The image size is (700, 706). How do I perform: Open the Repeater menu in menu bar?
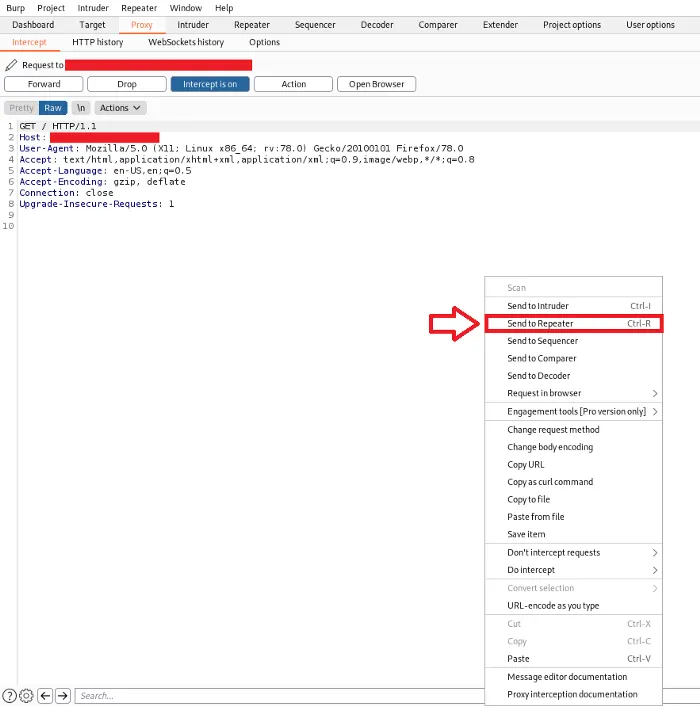coord(139,8)
